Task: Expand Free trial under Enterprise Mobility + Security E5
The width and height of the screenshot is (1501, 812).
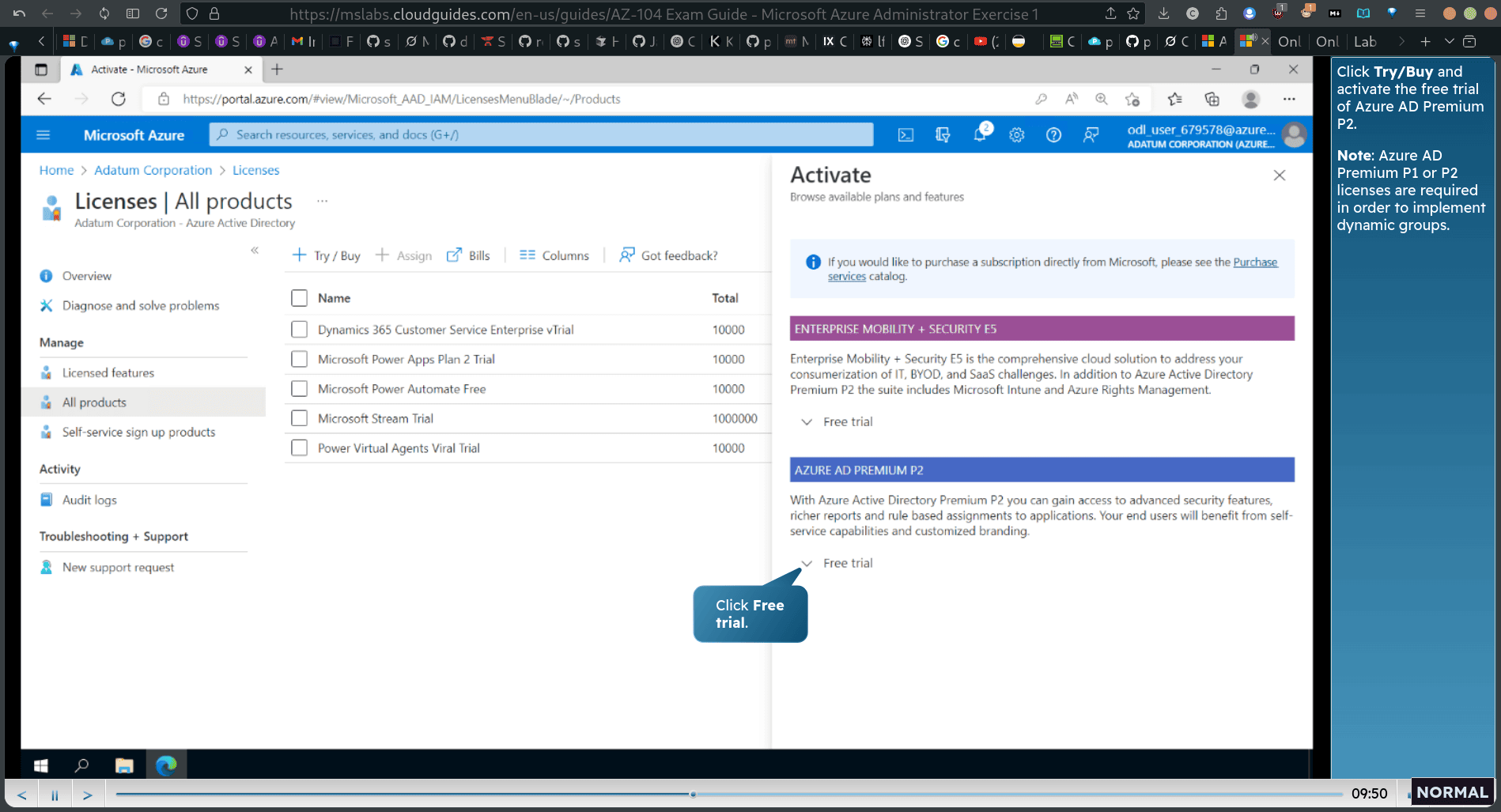Action: click(x=837, y=422)
